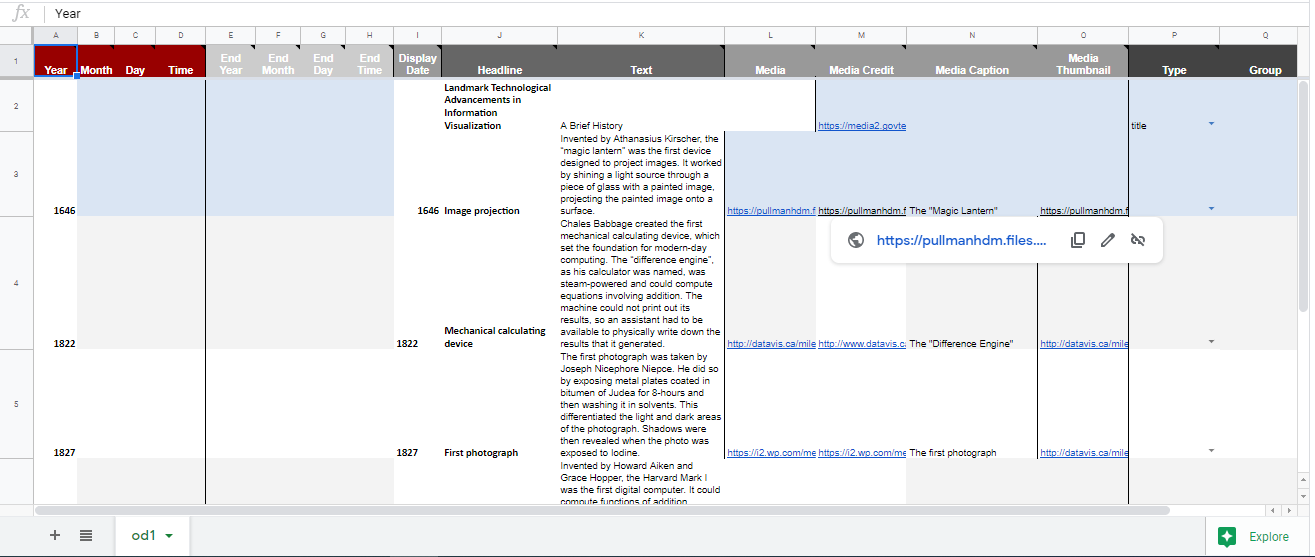Screen dimensions: 1315x557
Task: Click the horizontal scrollbar at bottom
Action: tap(600, 510)
